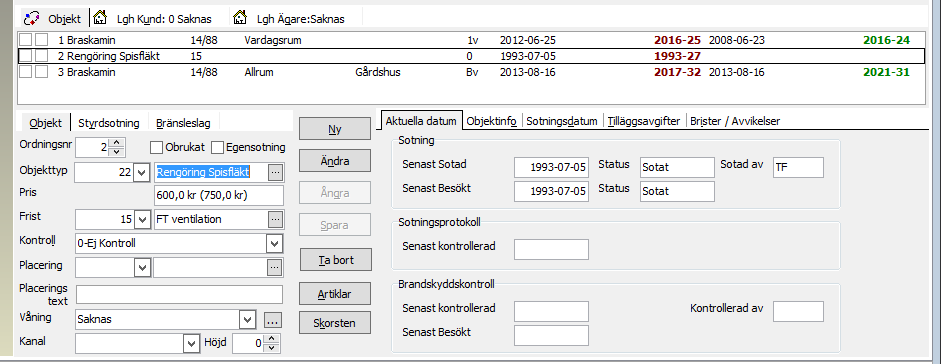Open the Bränsleslag tab
The width and height of the screenshot is (941, 364).
point(183,123)
